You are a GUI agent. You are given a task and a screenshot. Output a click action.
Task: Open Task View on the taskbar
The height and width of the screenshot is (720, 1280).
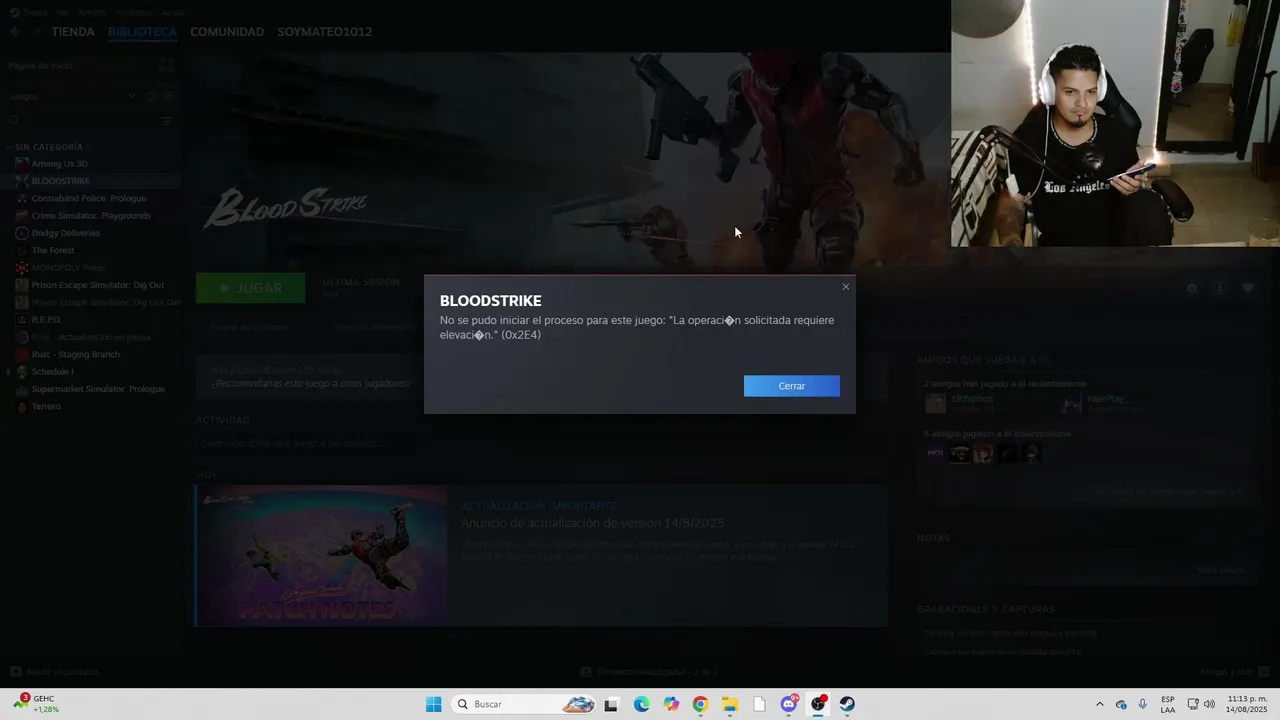611,704
